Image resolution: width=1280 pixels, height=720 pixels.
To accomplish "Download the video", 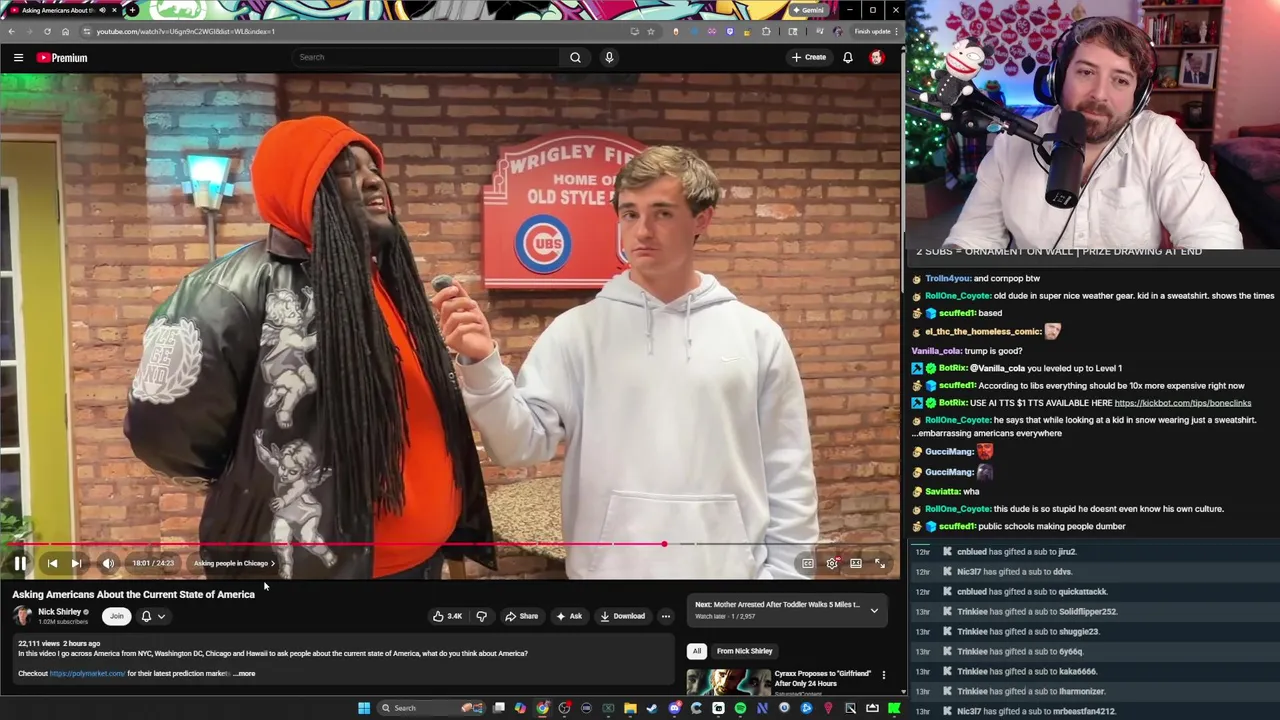I will click(x=622, y=616).
